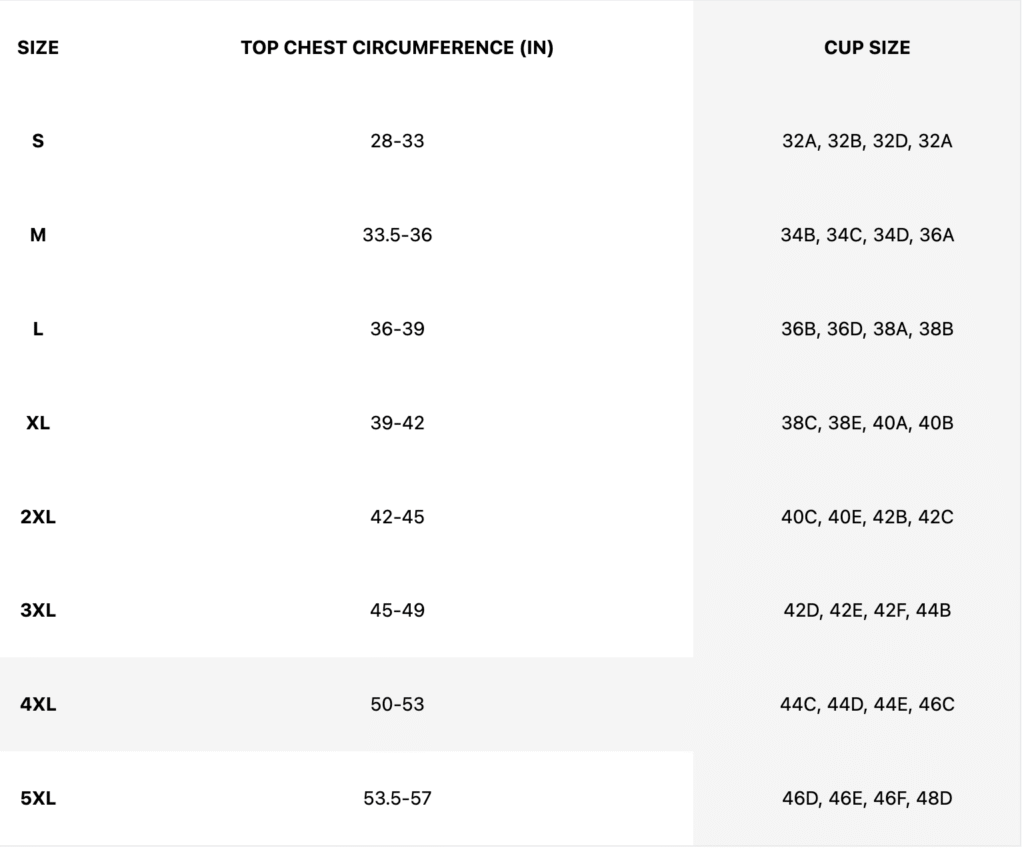Click cup sizes 38C, 38E, 40A, 40B
This screenshot has height=848, width=1024.
(x=867, y=423)
